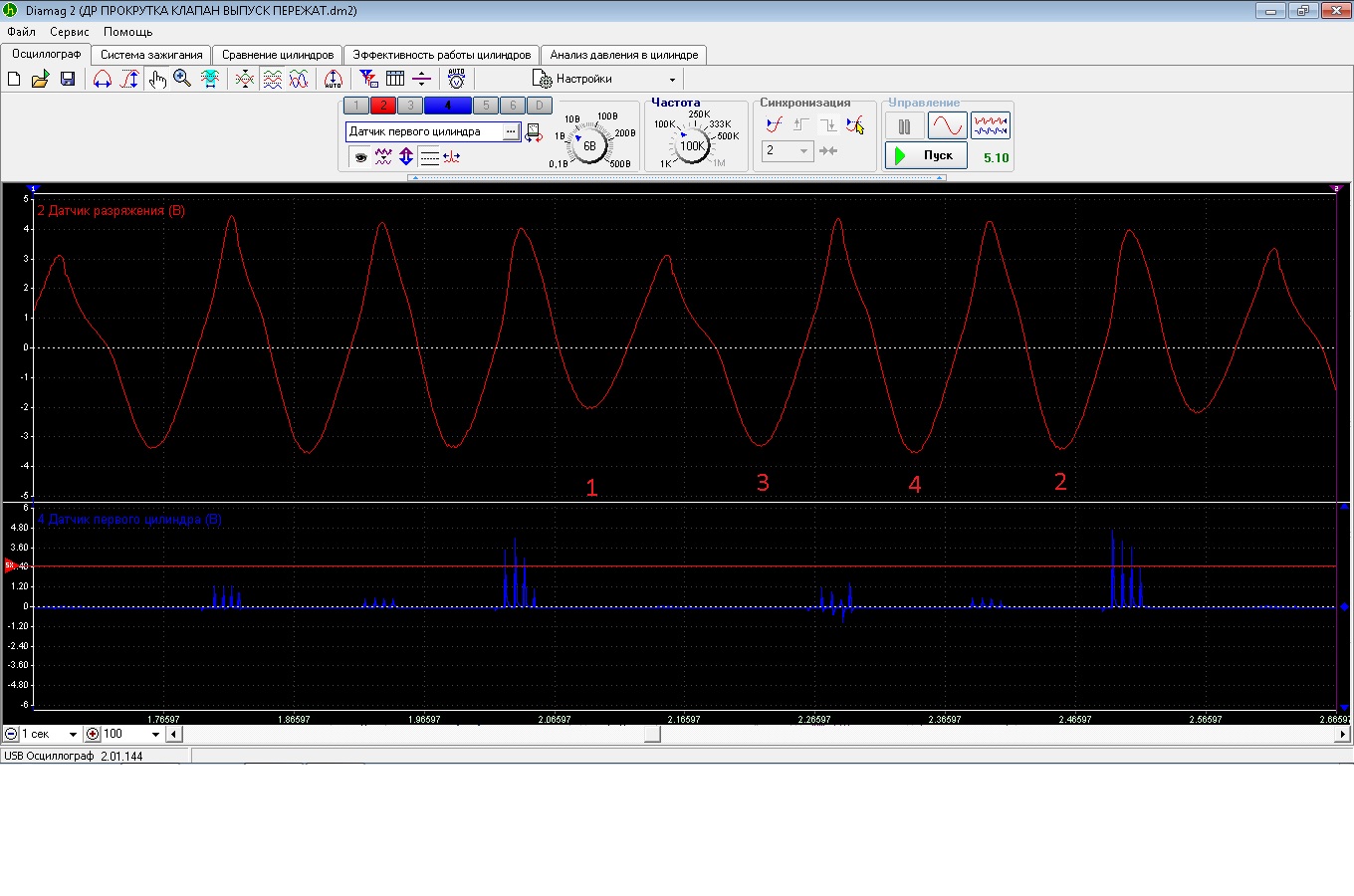This screenshot has height=896, width=1354.
Task: Select the rising step sync icon
Action: pyautogui.click(x=800, y=125)
